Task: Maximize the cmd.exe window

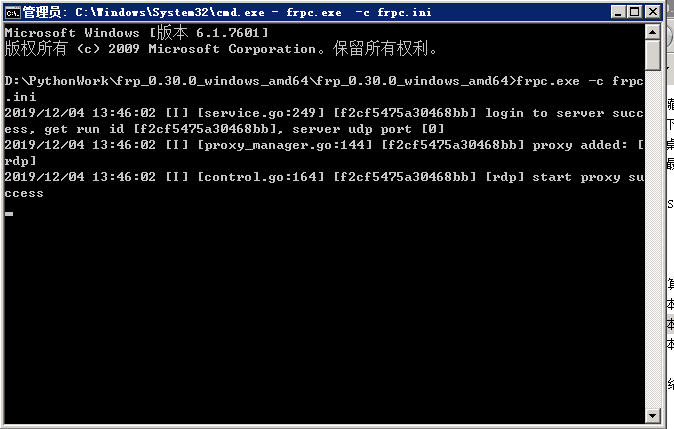Action: click(x=635, y=12)
